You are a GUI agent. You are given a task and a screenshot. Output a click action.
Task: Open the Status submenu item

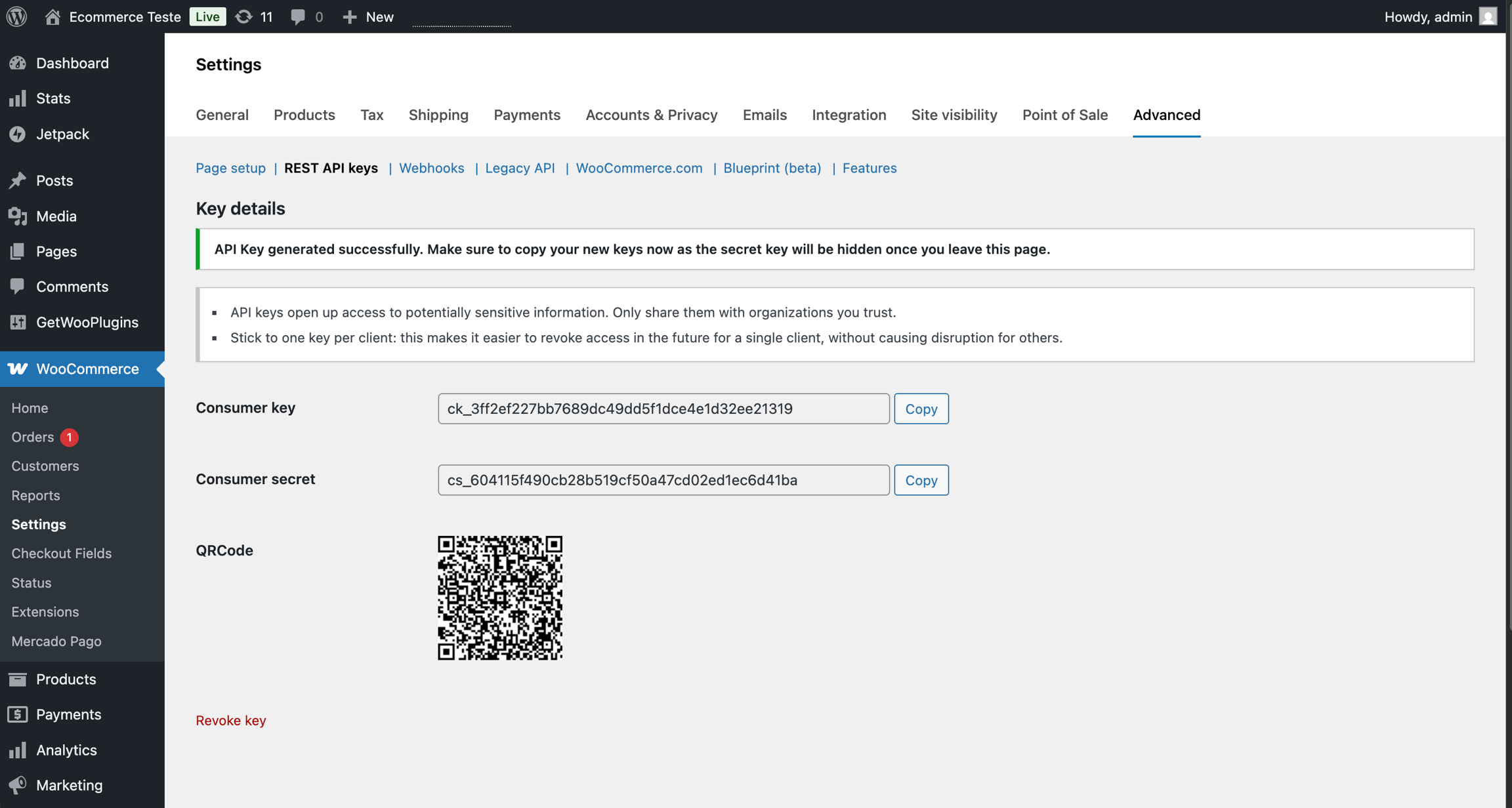[31, 582]
